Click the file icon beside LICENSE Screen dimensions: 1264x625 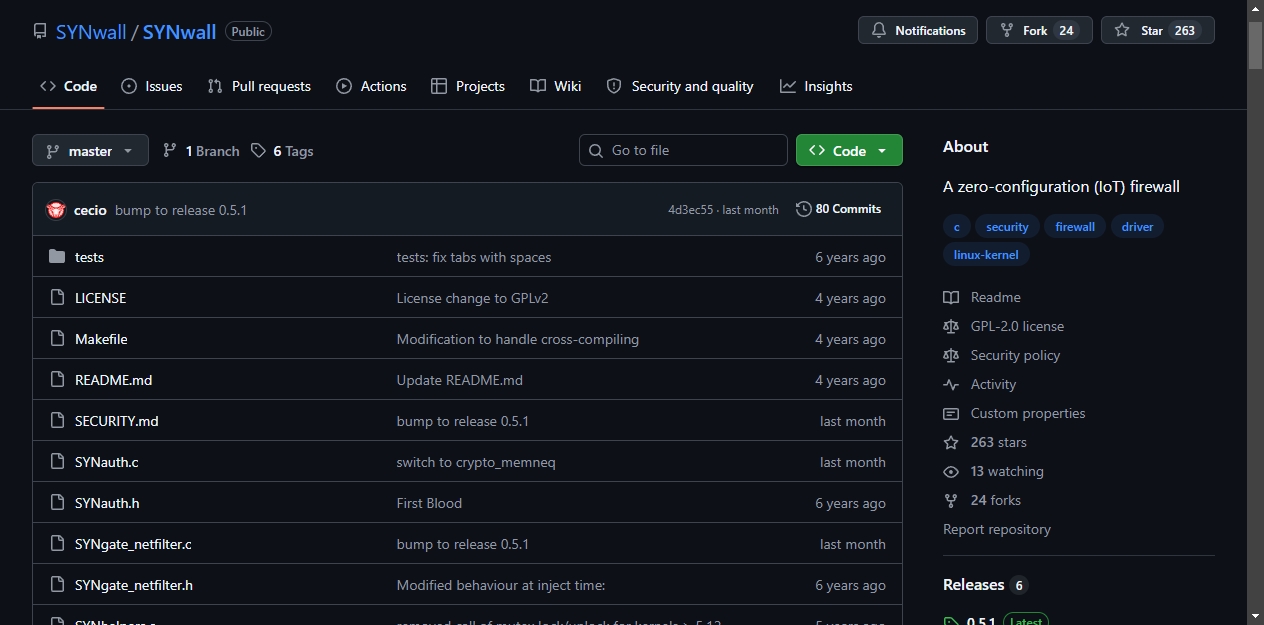click(57, 298)
